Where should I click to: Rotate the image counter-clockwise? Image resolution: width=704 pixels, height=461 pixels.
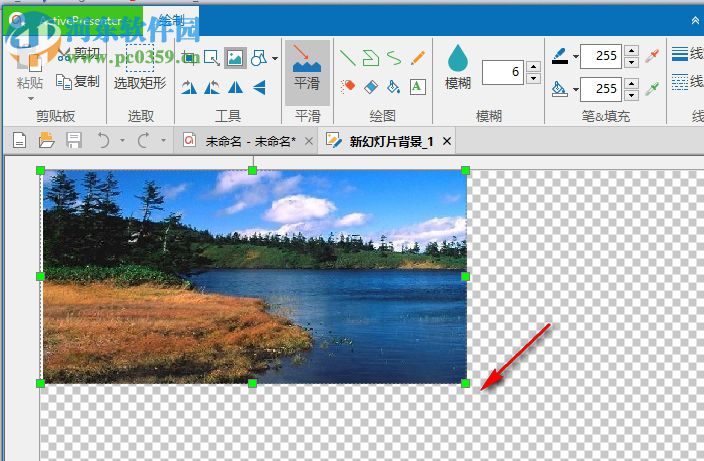212,87
